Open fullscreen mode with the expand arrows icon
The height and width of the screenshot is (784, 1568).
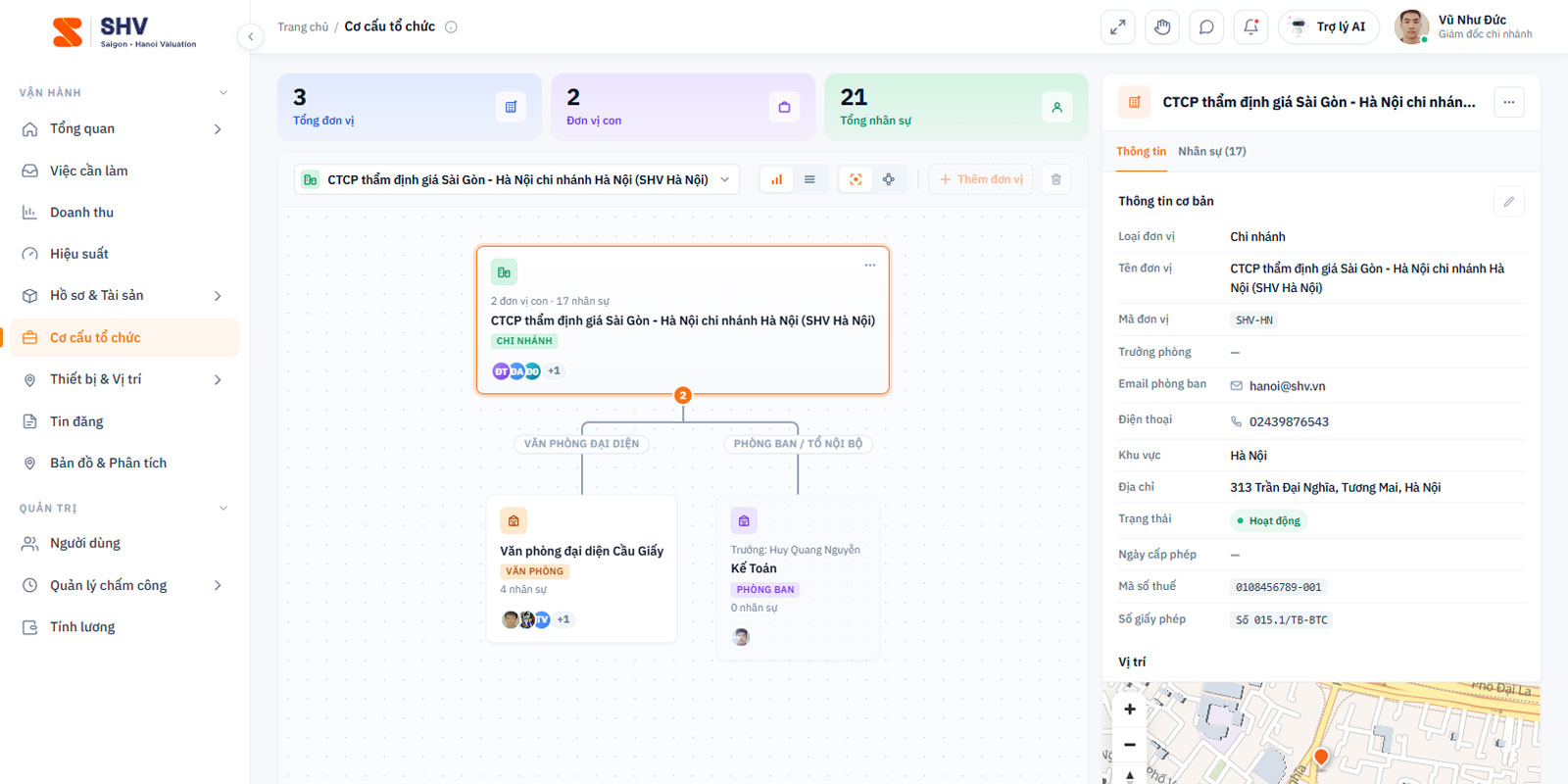coord(1117,27)
